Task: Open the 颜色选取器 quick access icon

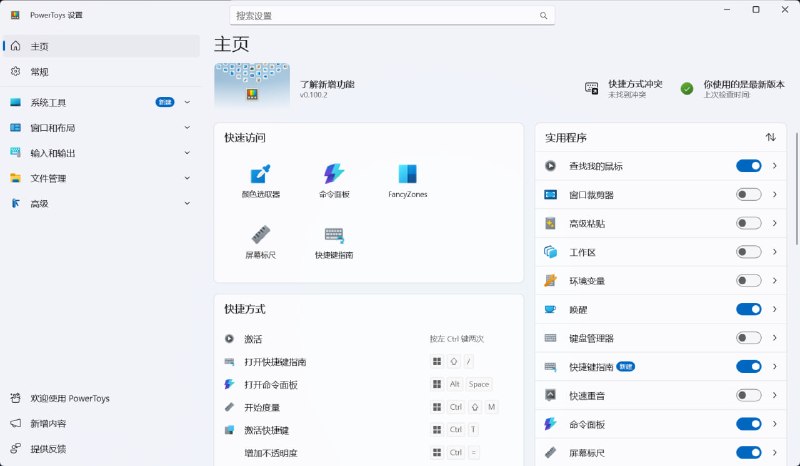Action: click(x=261, y=174)
